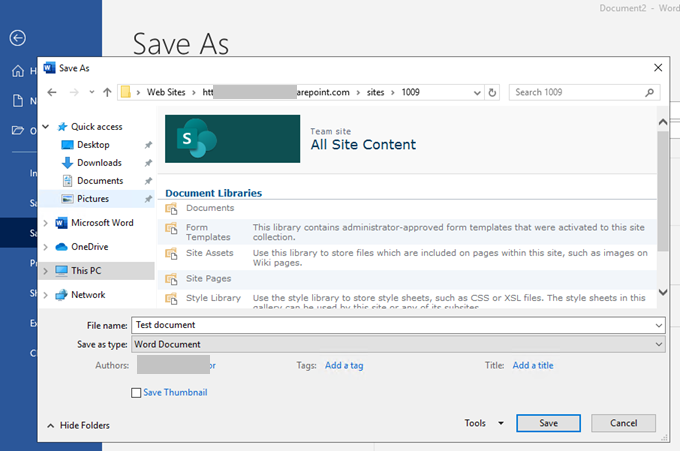The image size is (680, 451).
Task: Expand the OneDrive tree node
Action: coord(46,247)
